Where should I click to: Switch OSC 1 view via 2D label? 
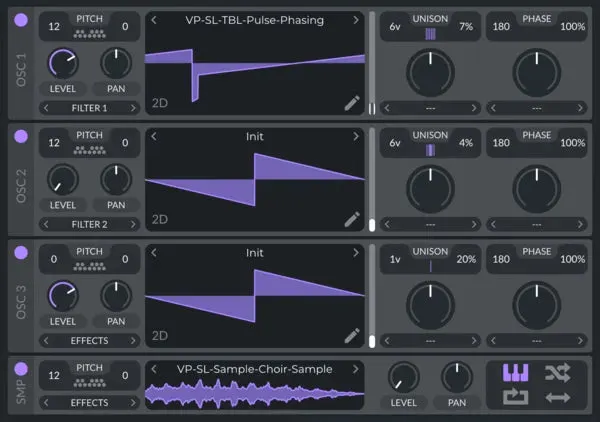point(160,103)
